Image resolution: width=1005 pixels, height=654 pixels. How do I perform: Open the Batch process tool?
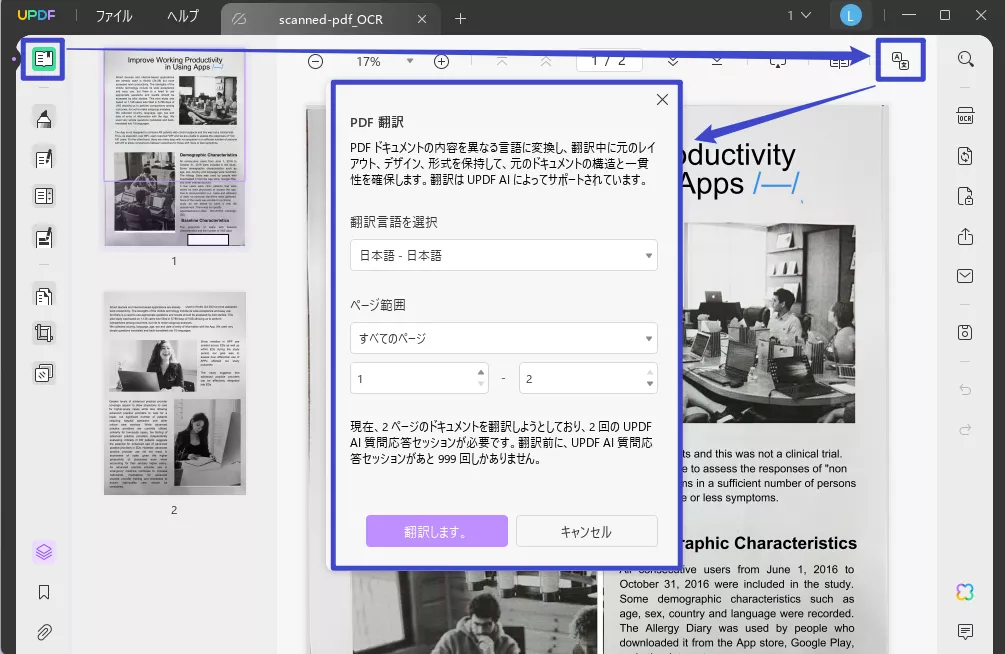pos(44,373)
